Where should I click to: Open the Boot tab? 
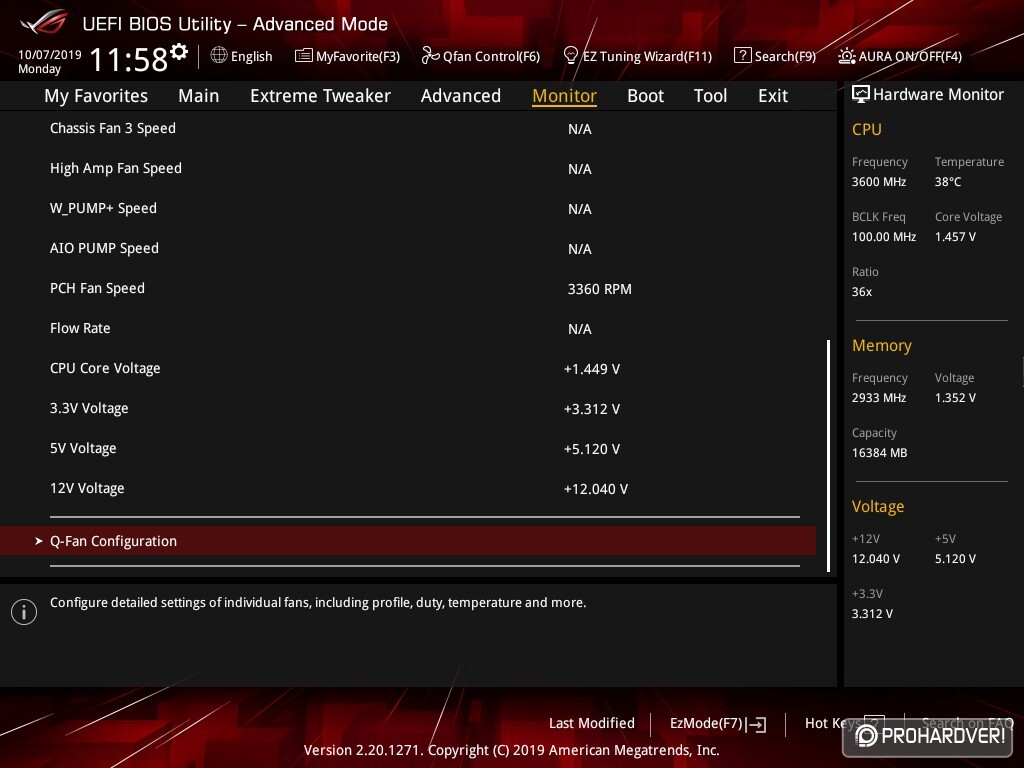[x=645, y=96]
